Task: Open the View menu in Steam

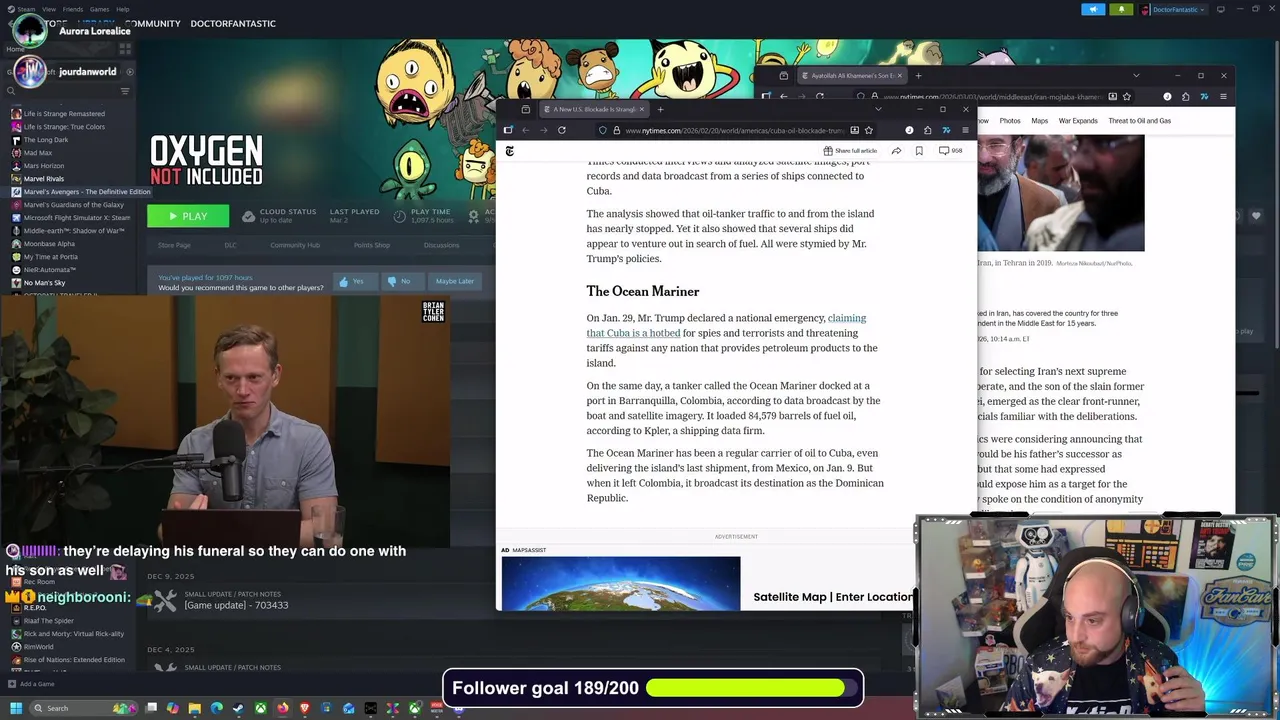Action: tap(48, 9)
